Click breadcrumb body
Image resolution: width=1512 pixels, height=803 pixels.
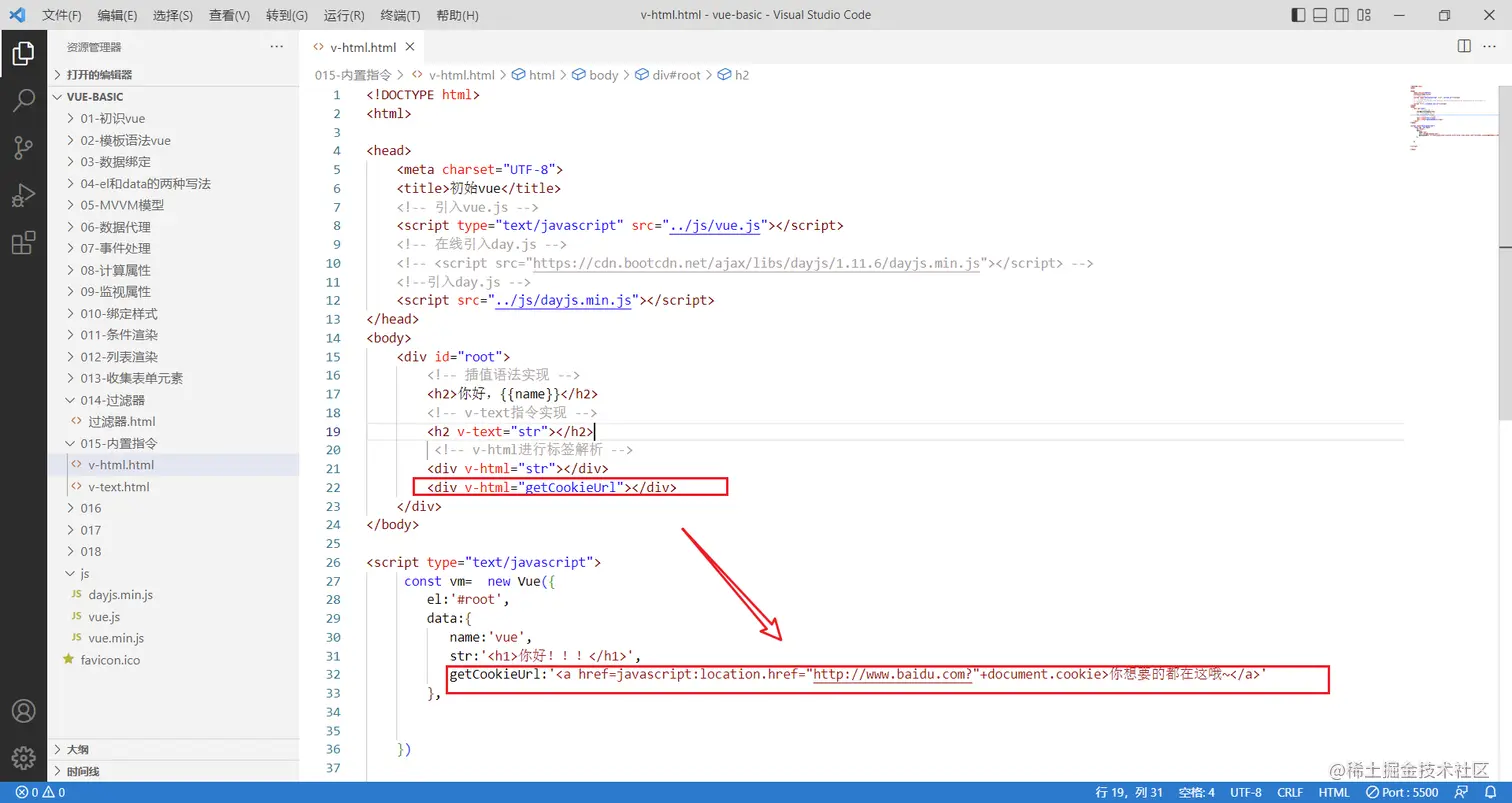pos(595,75)
